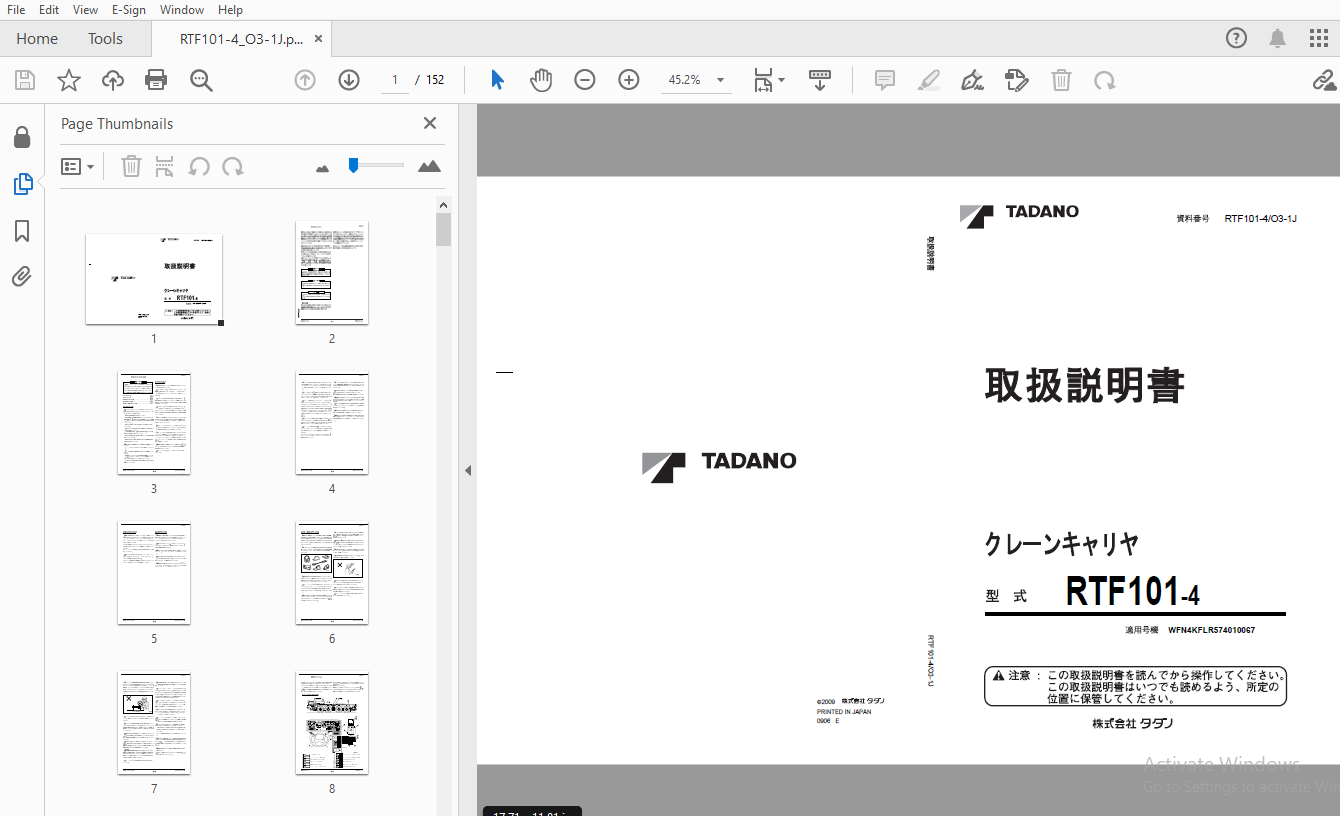Select page 7 thumbnail
Image resolution: width=1340 pixels, height=816 pixels.
(x=154, y=723)
